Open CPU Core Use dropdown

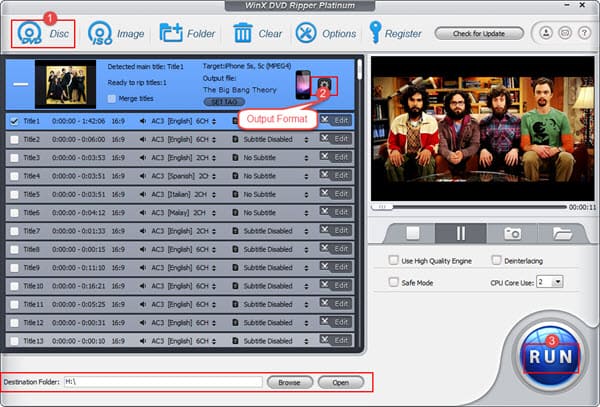558,282
